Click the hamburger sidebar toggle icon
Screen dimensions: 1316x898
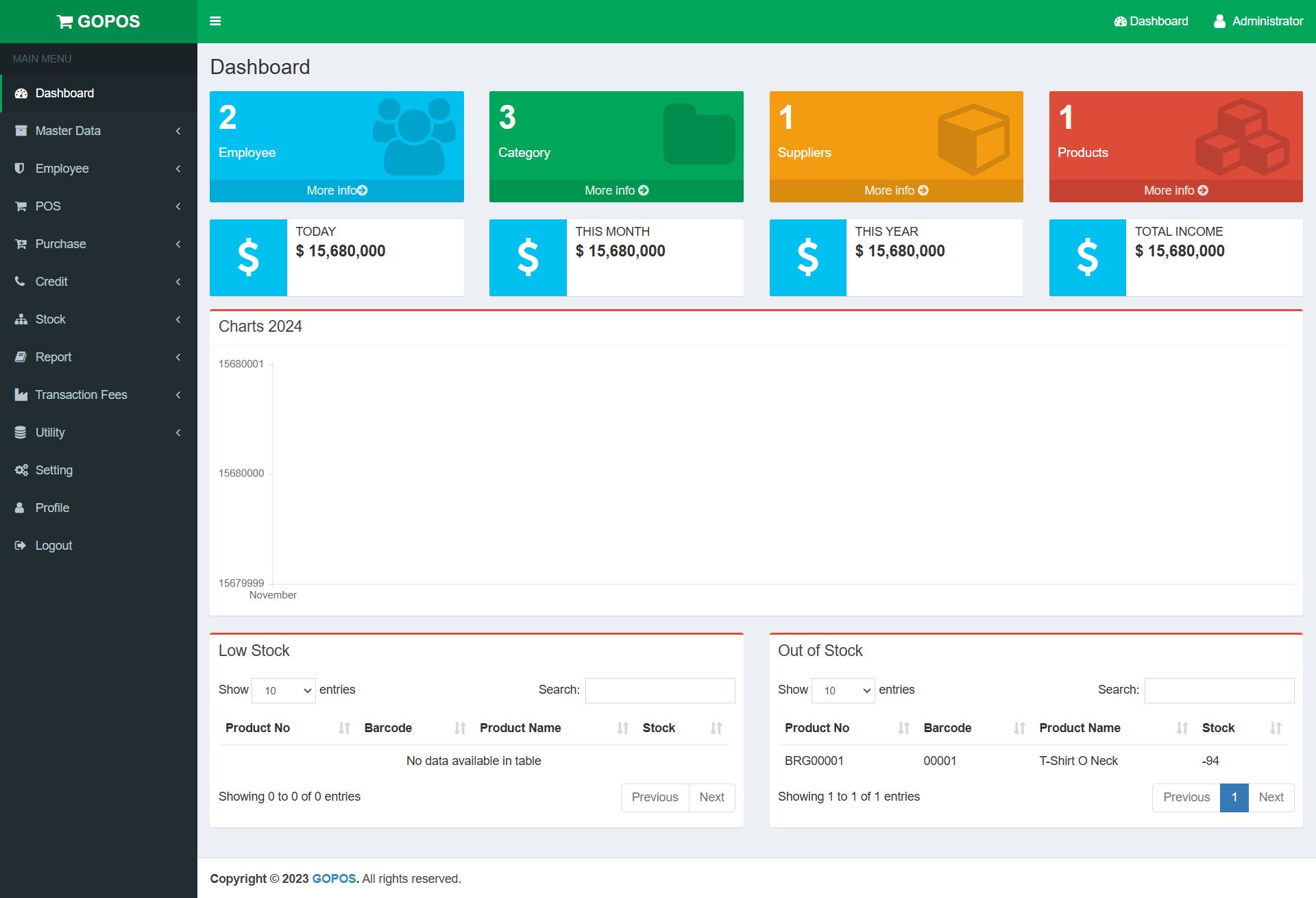(x=215, y=21)
